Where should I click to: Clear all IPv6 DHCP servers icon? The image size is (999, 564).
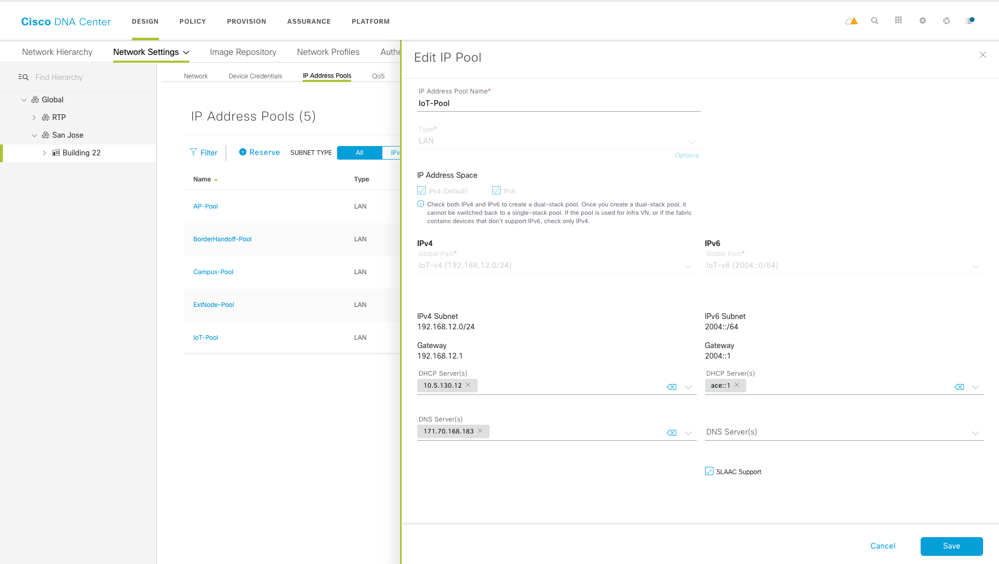[959, 387]
